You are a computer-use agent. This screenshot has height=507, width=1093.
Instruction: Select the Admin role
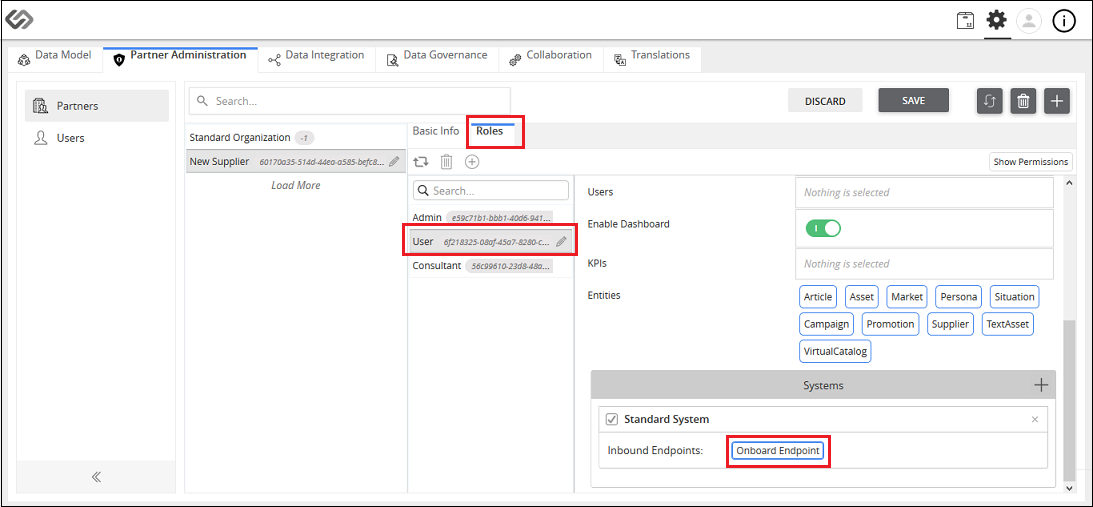point(490,218)
